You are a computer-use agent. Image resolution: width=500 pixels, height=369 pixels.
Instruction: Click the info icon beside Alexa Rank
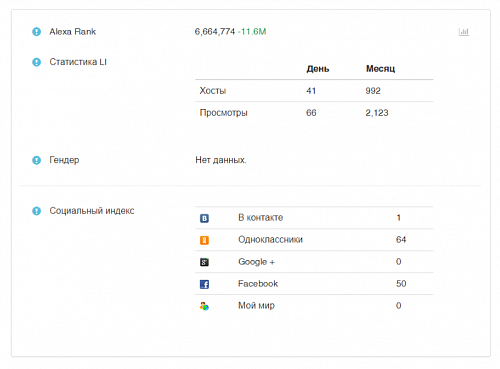pos(36,32)
